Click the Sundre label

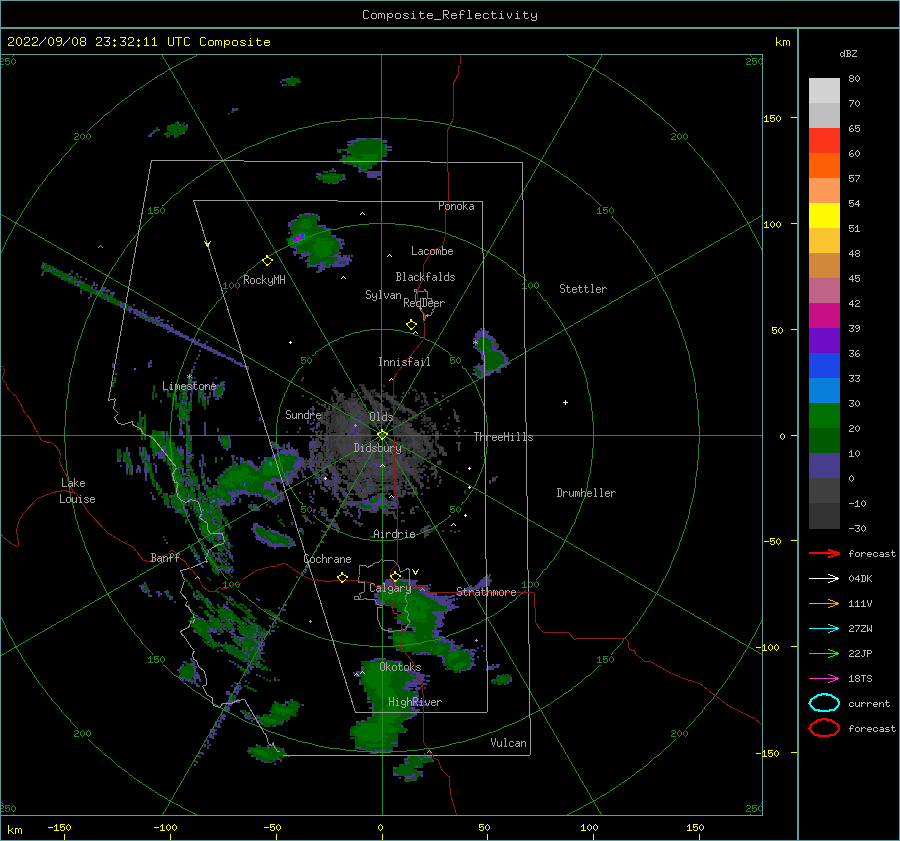click(303, 414)
